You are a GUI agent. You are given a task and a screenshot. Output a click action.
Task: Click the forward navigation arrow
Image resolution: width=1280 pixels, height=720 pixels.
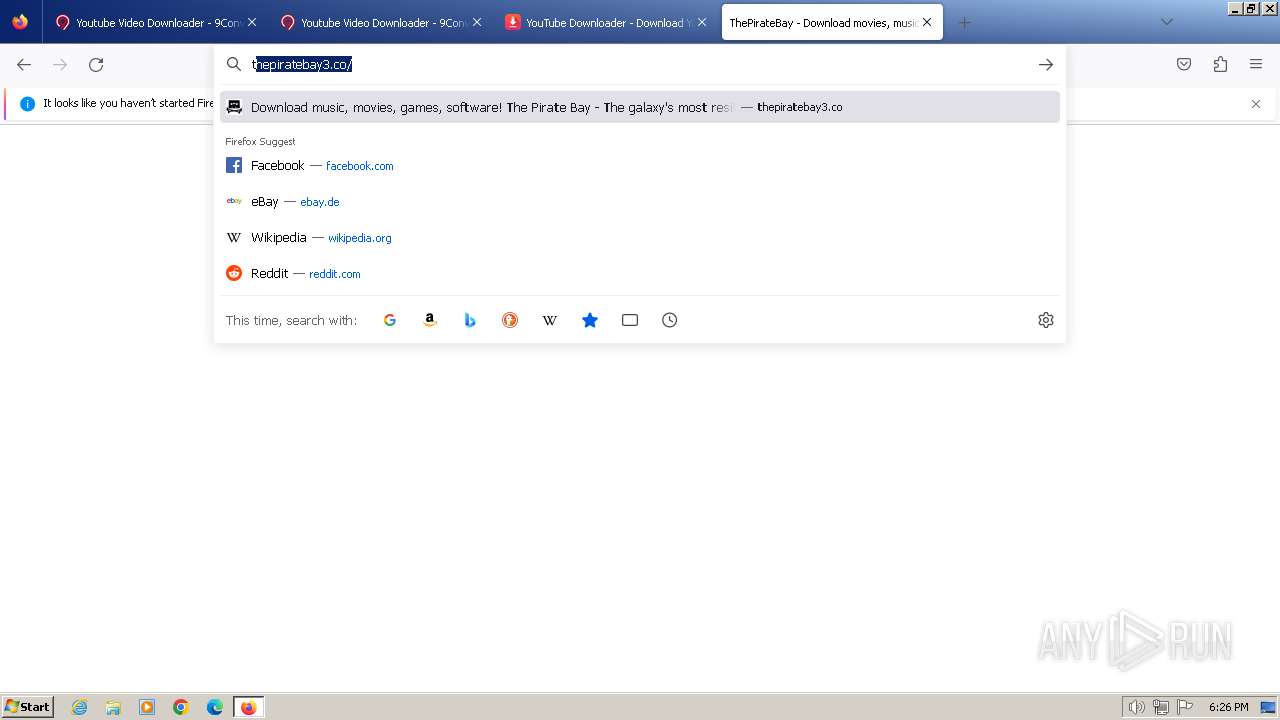[x=60, y=65]
